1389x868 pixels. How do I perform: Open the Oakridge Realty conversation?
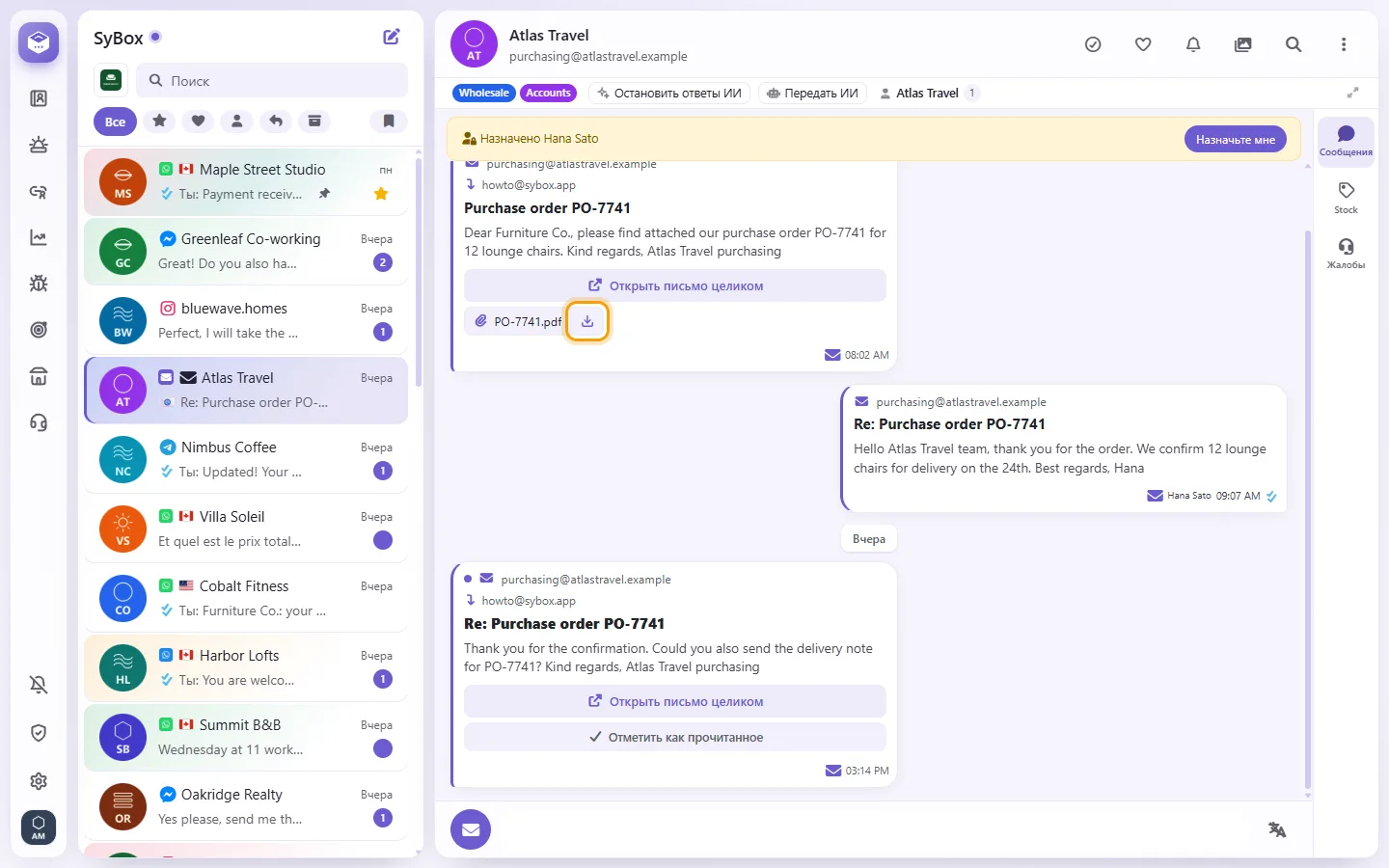[246, 806]
